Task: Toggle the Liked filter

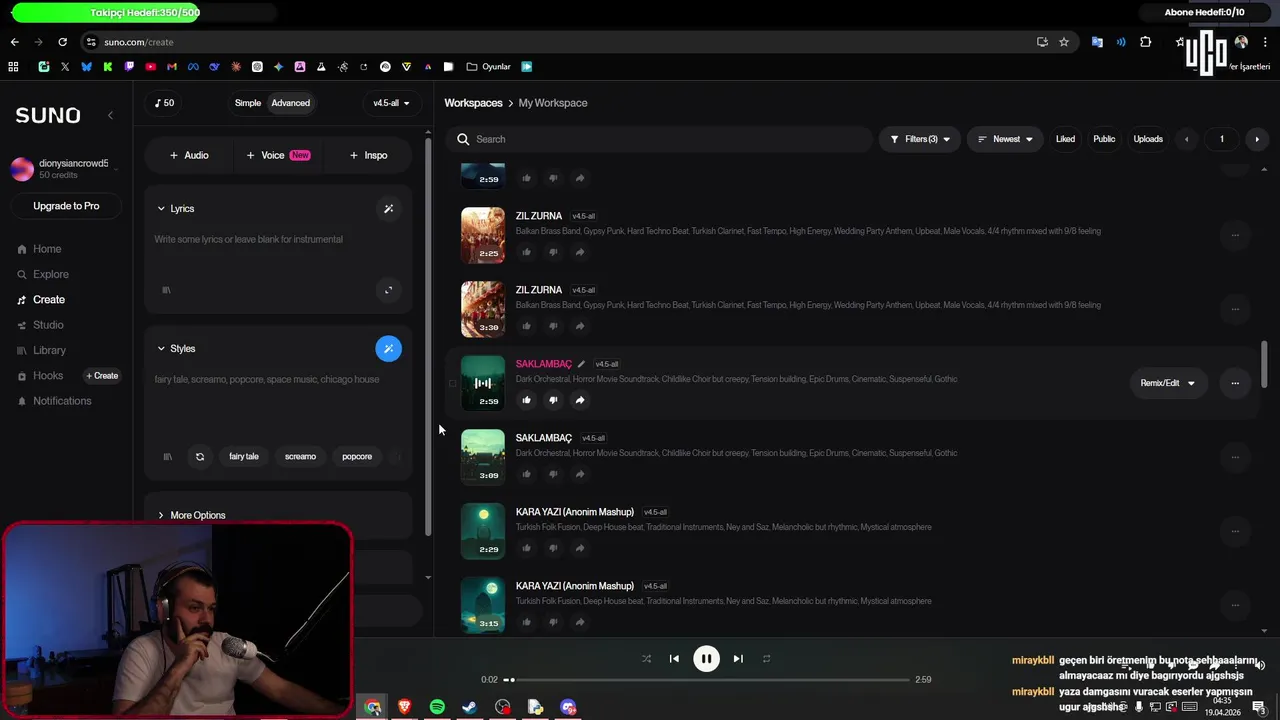Action: pos(1065,139)
